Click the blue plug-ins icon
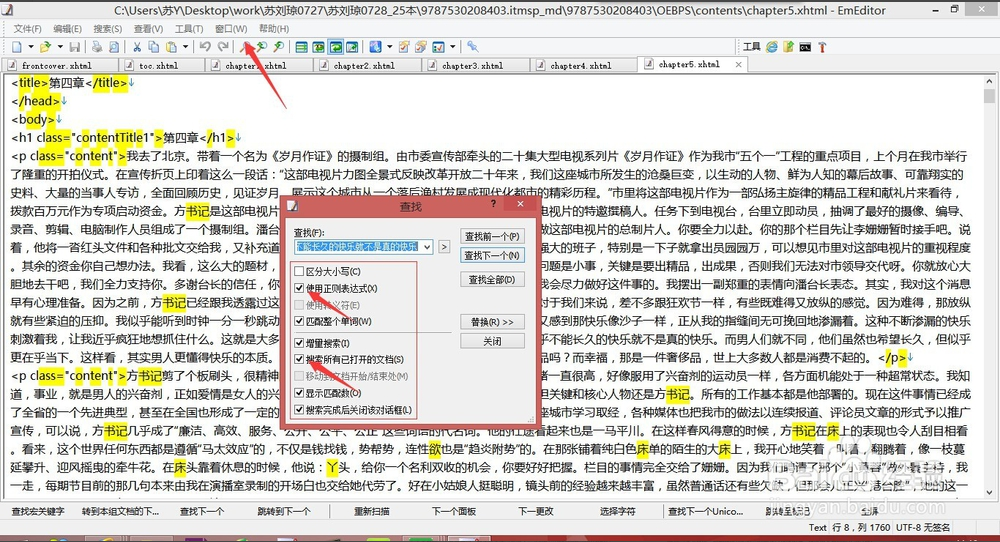Screen dimensions: 1000x542 (473, 47)
